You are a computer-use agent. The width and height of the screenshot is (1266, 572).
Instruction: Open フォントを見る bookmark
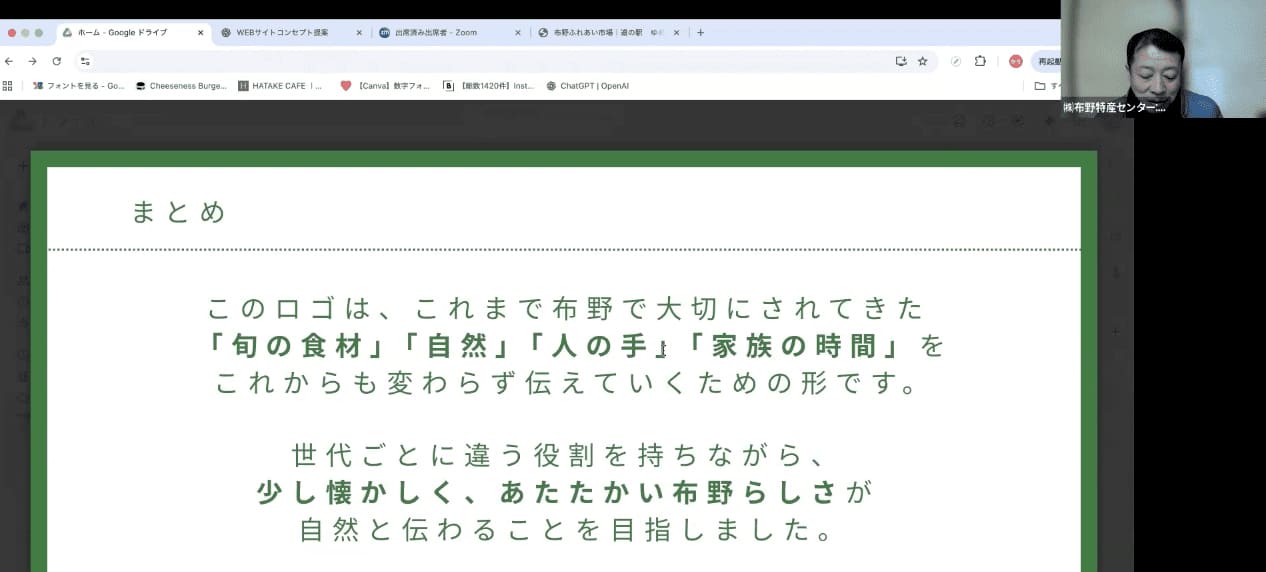[x=79, y=86]
